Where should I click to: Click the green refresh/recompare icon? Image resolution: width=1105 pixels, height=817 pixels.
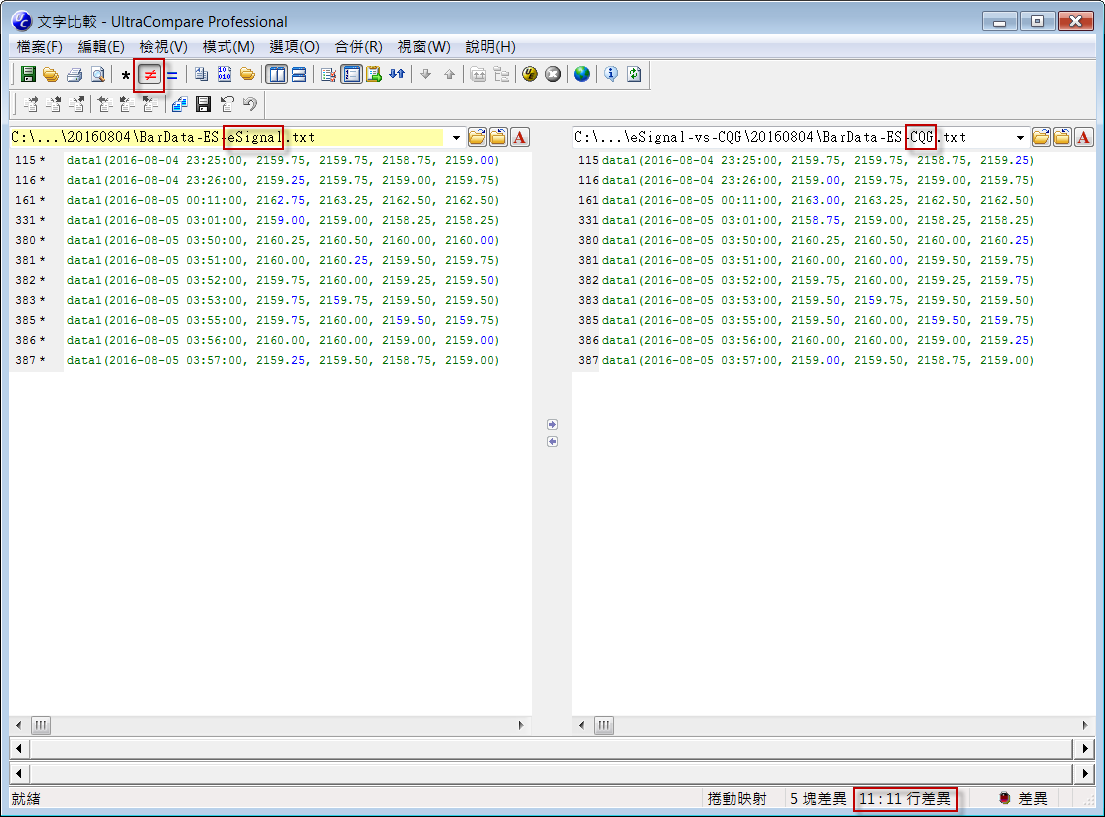pos(634,74)
